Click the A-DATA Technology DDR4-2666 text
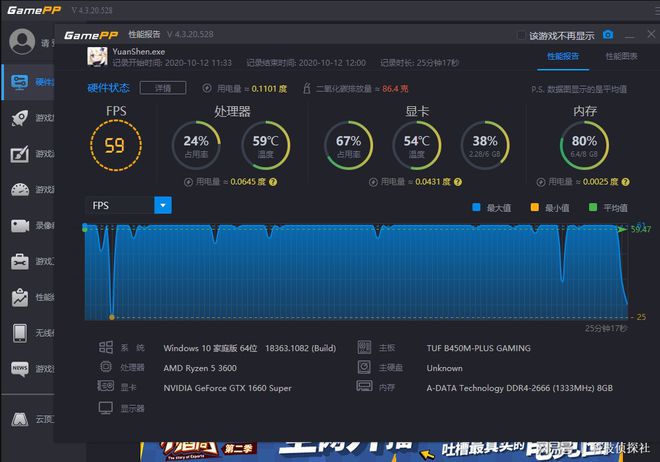This screenshot has height=462, width=660. (519, 388)
